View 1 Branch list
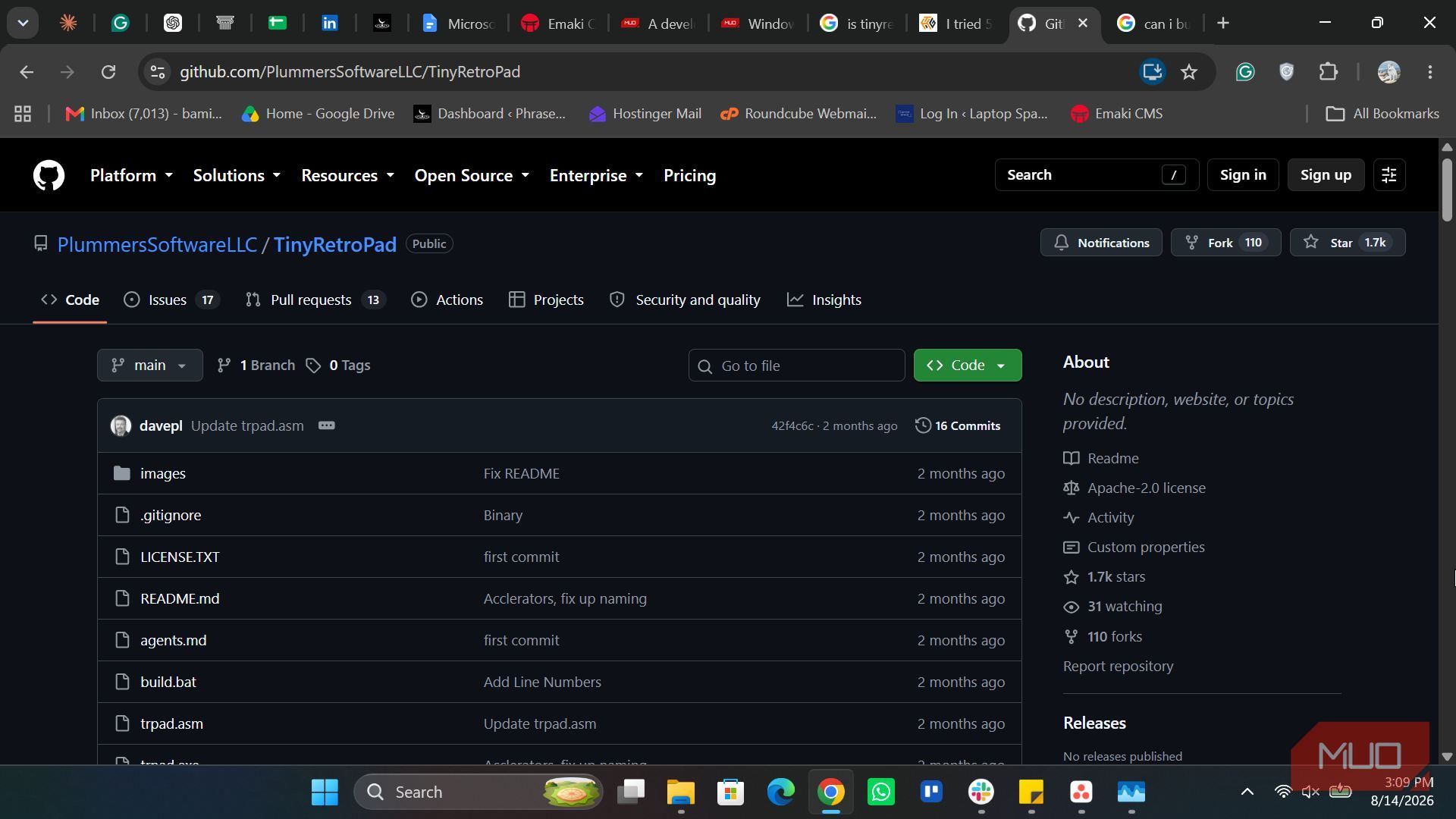 256,366
